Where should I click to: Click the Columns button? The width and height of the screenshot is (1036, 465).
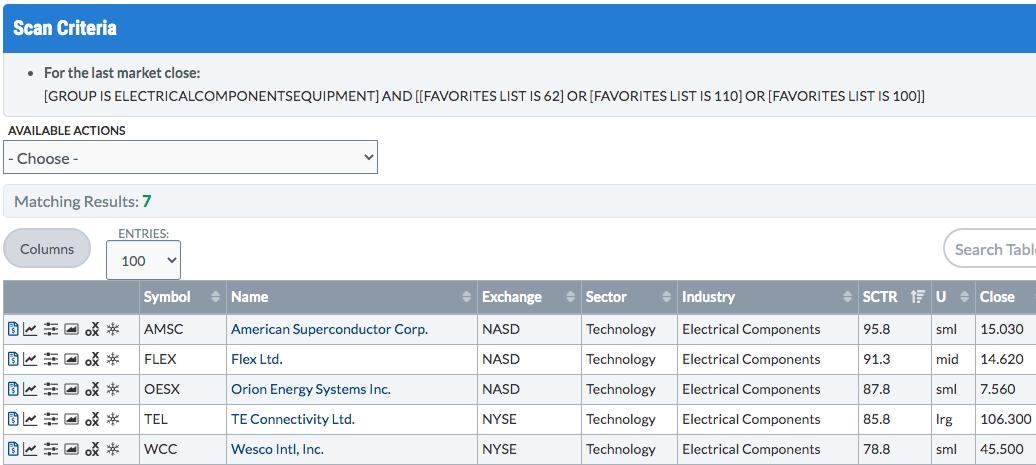(x=47, y=249)
